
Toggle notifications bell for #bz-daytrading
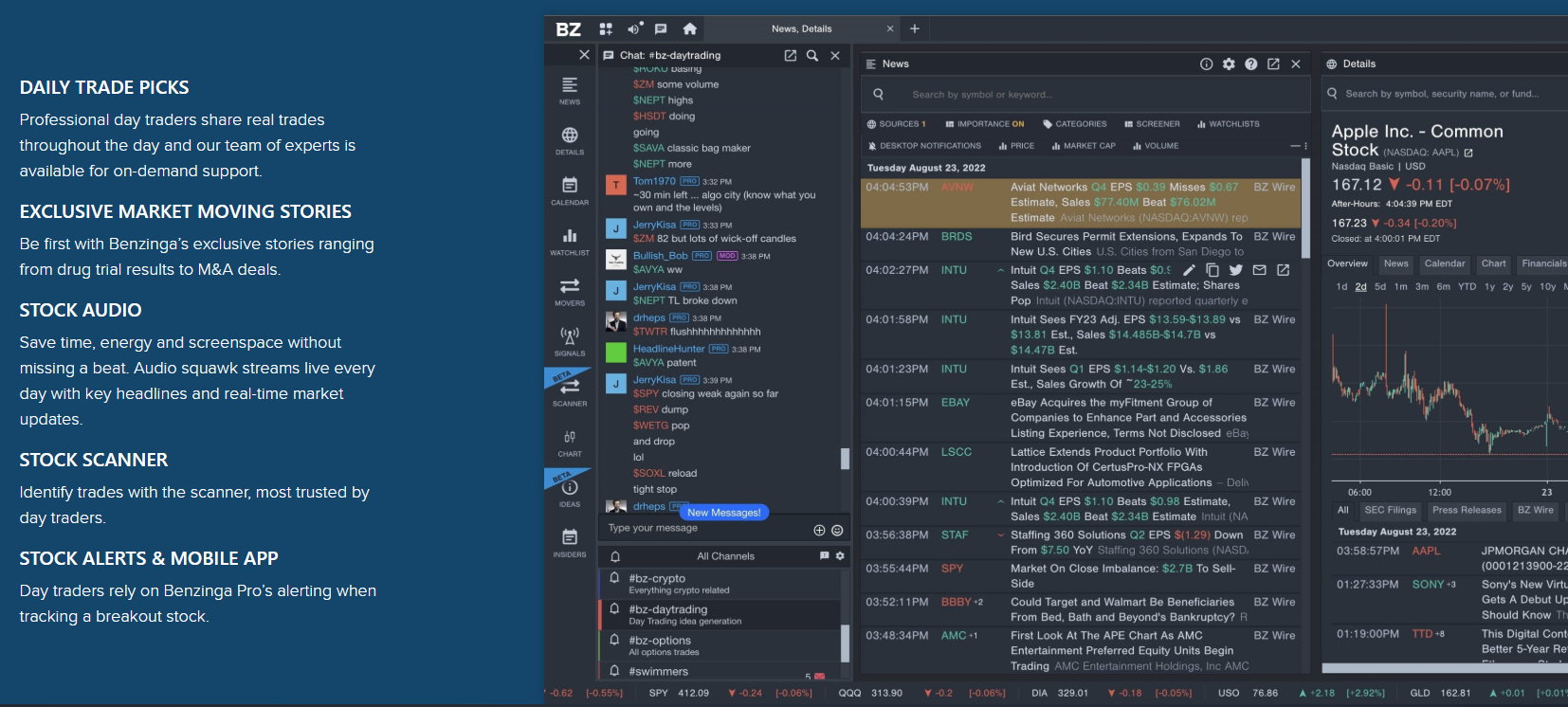point(614,609)
